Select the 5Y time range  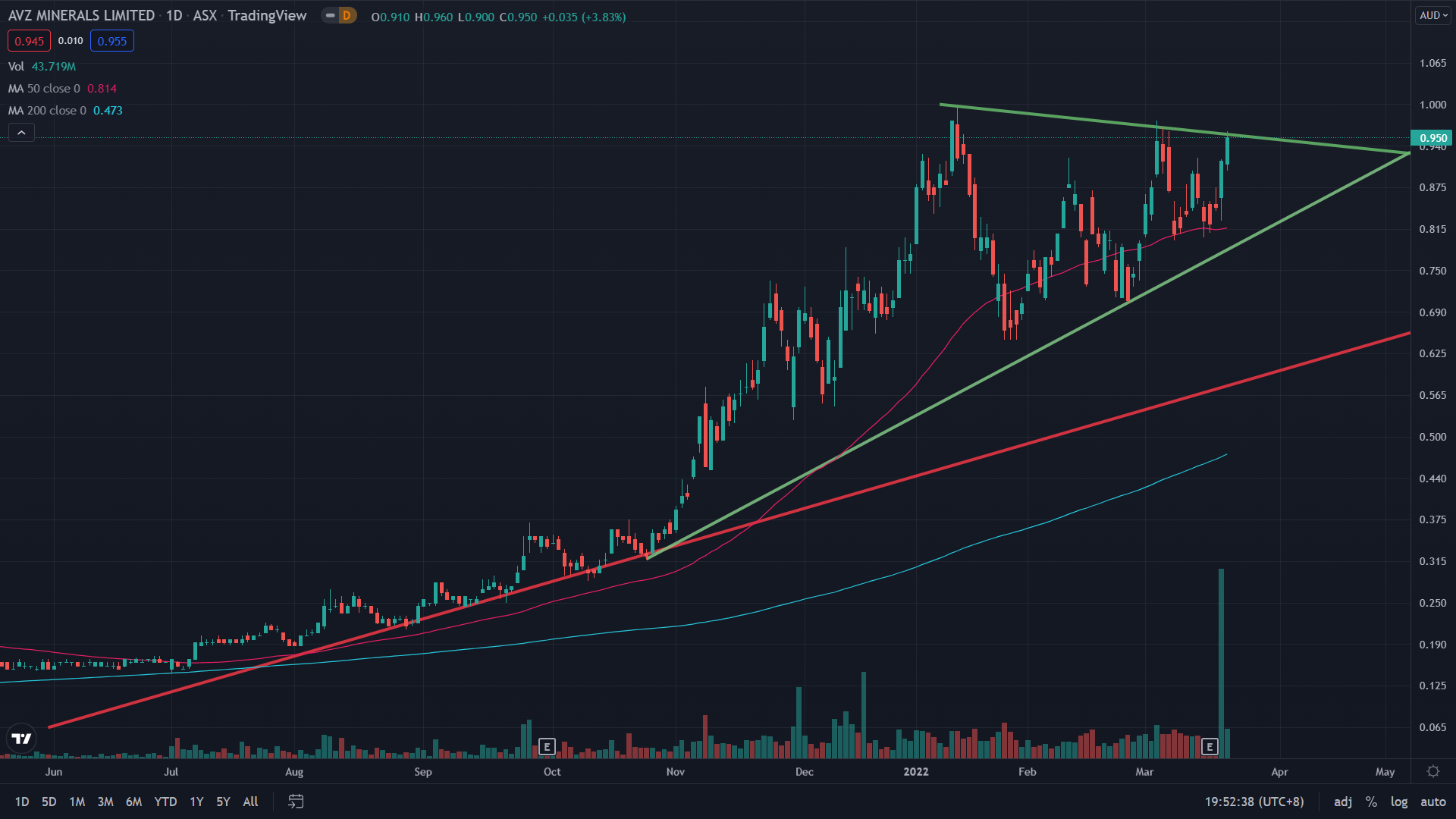click(x=223, y=802)
